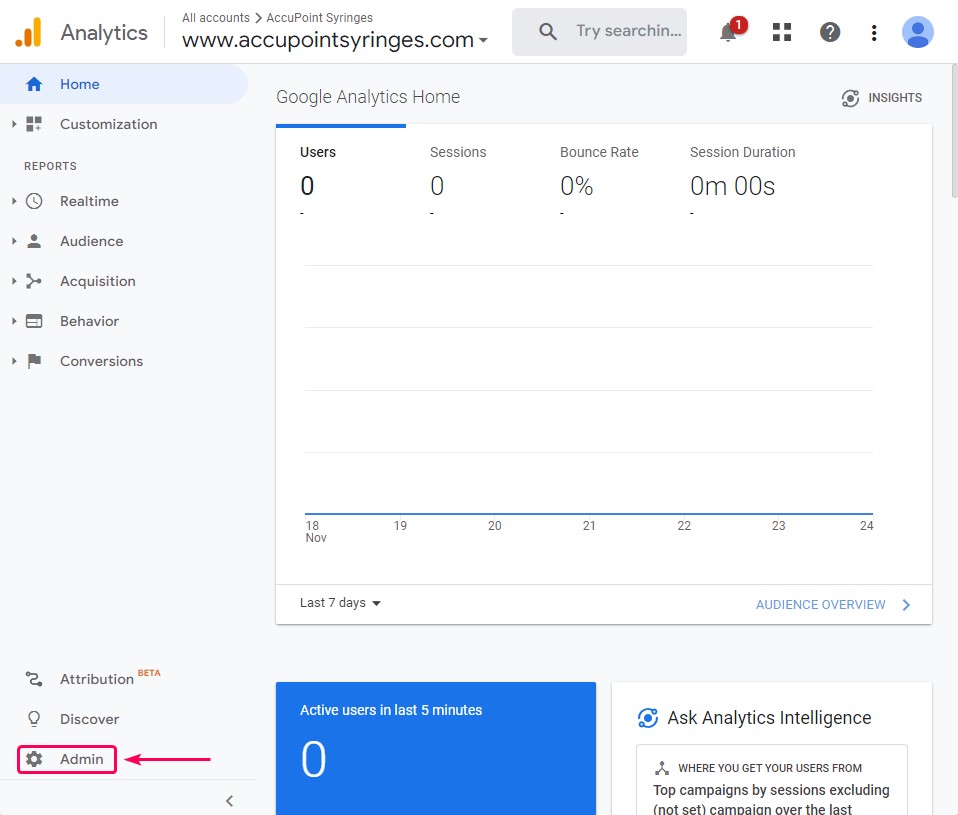This screenshot has width=958, height=815.
Task: Click the Insights icon
Action: pos(850,98)
